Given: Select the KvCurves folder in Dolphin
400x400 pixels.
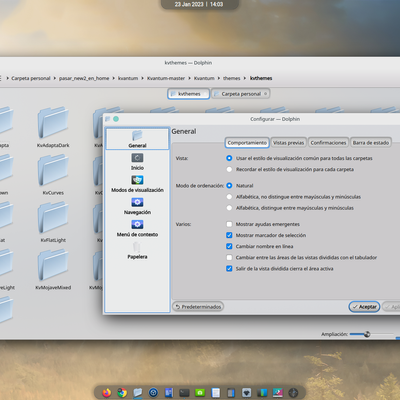Looking at the screenshot, I should [x=53, y=174].
